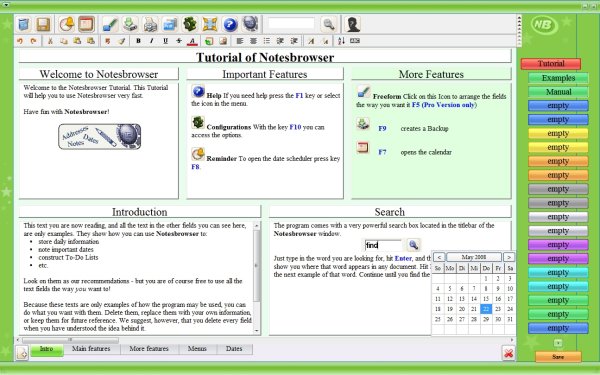This screenshot has width=600, height=375.
Task: Switch to the Main features tab
Action: 91,349
